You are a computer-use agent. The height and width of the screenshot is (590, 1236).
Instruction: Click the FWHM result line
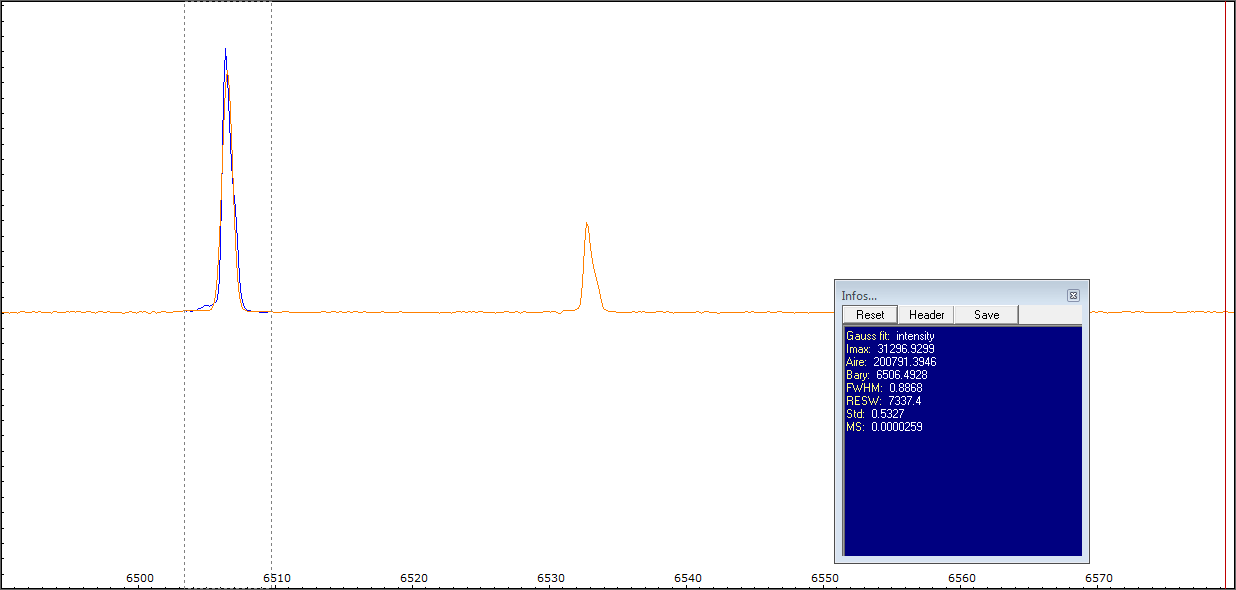[x=884, y=388]
